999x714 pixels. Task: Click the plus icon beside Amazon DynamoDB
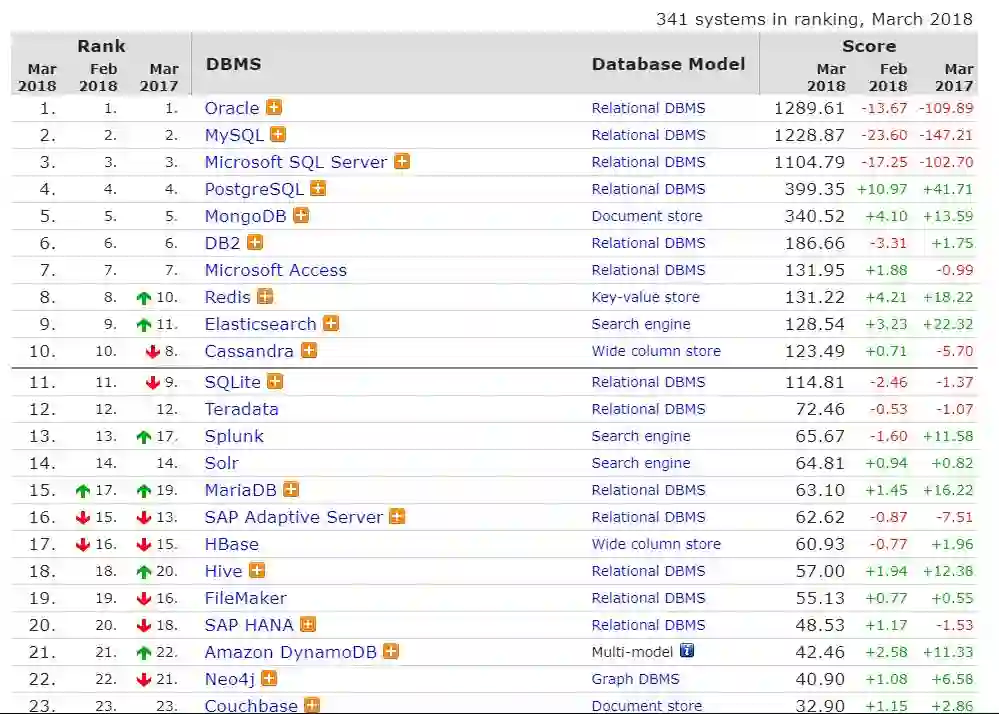(x=391, y=651)
